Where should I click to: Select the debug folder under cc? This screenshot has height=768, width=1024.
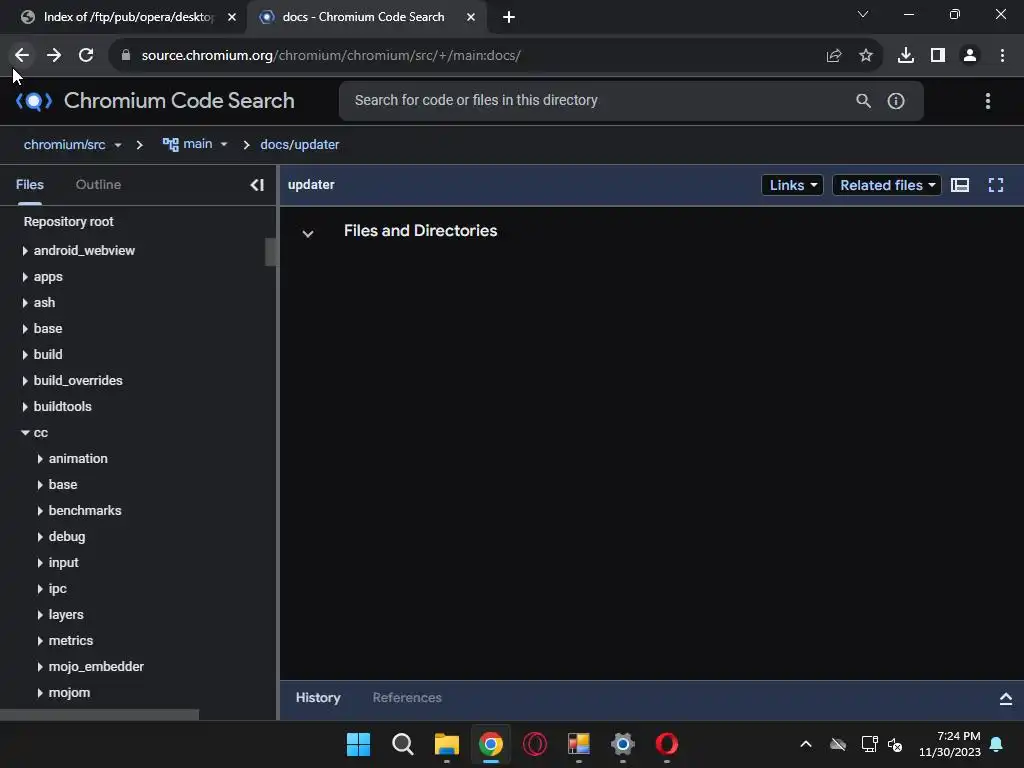point(67,537)
